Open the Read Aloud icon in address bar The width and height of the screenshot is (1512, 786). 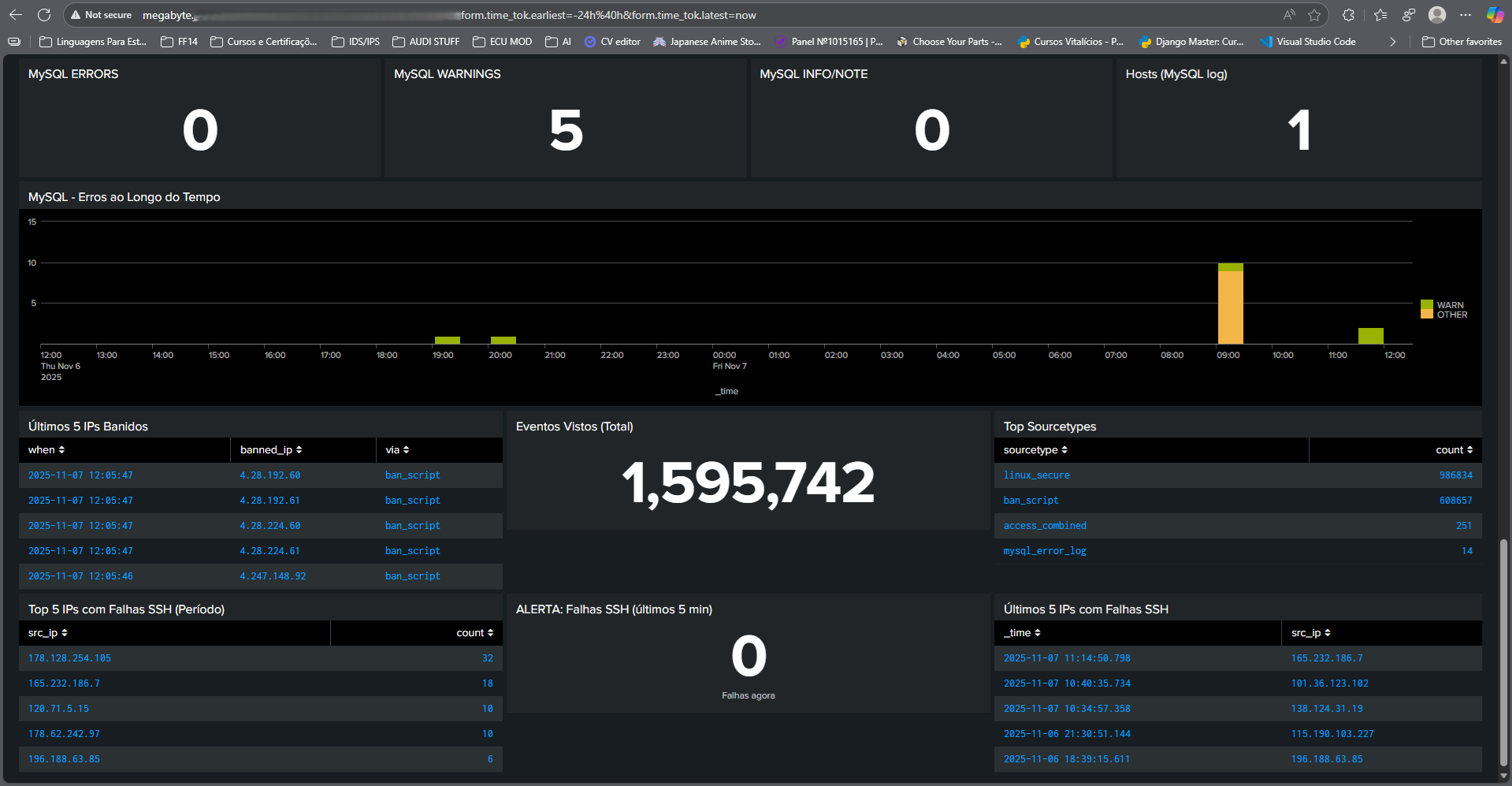pyautogui.click(x=1289, y=15)
